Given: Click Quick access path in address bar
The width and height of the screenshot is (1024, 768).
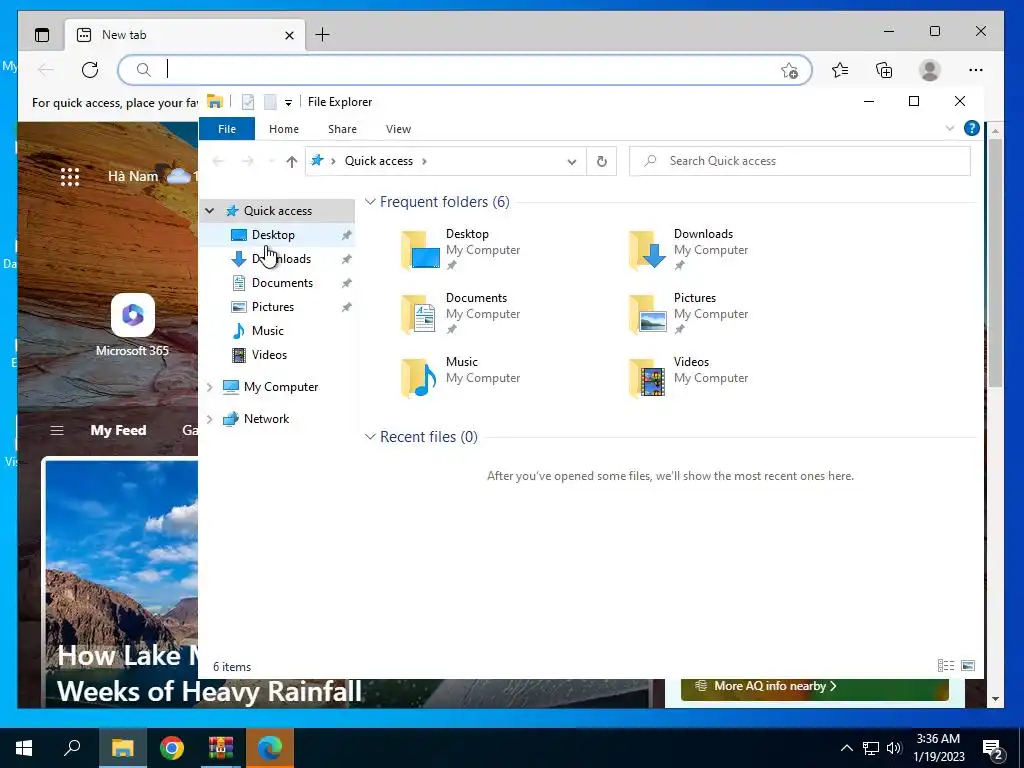Looking at the screenshot, I should click(379, 161).
